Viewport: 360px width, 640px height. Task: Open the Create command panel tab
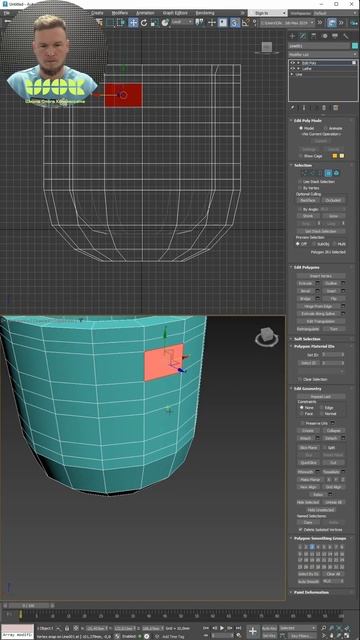(x=292, y=36)
